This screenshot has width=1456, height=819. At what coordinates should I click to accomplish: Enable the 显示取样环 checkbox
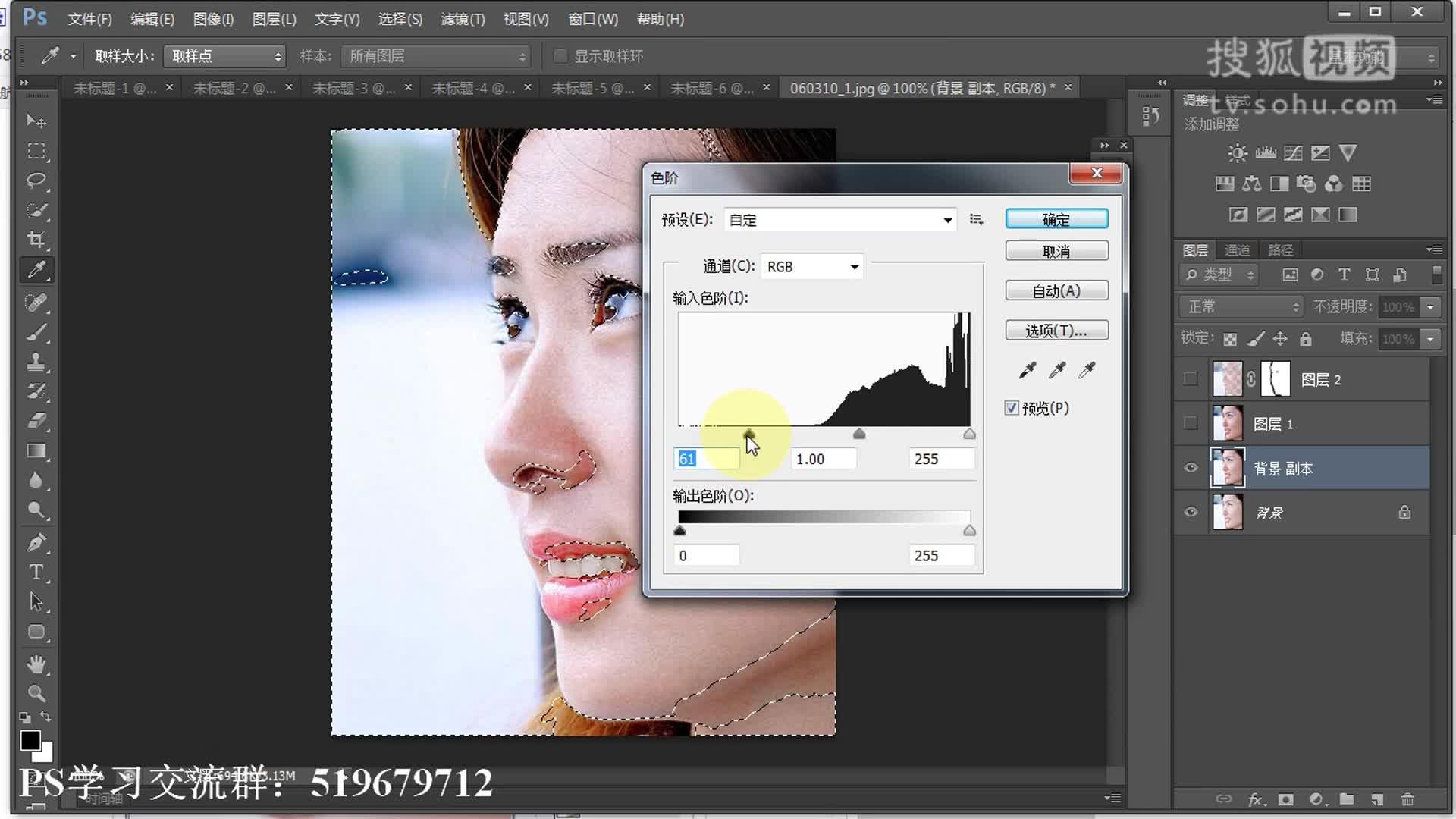[x=560, y=55]
